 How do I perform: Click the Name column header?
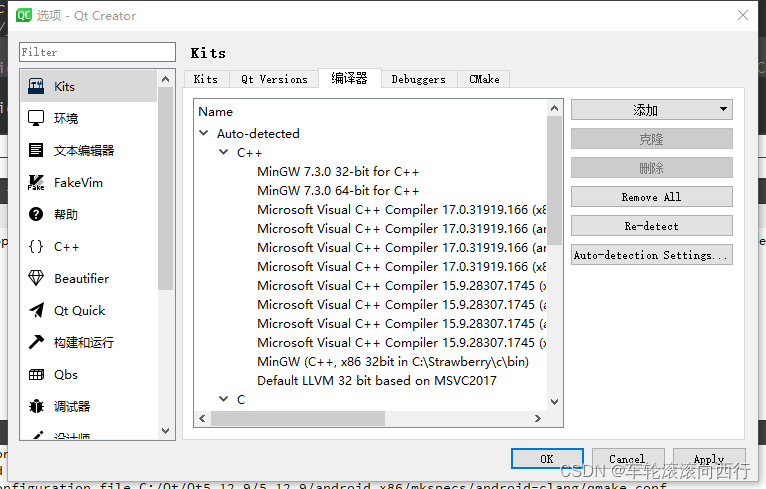tap(215, 111)
